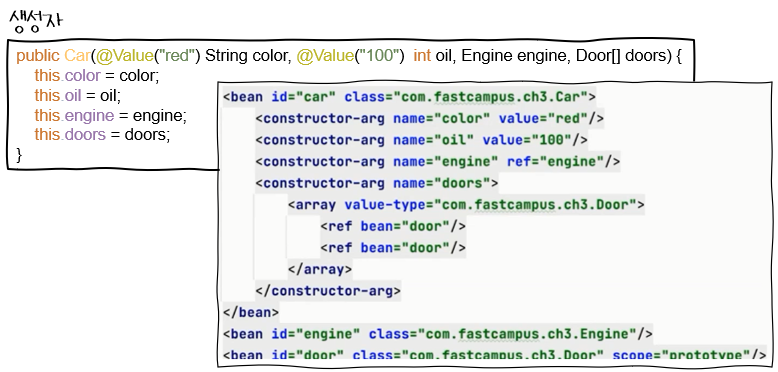This screenshot has height=372, width=778.
Task: Click the this.doors = doors line
Action: (102, 134)
